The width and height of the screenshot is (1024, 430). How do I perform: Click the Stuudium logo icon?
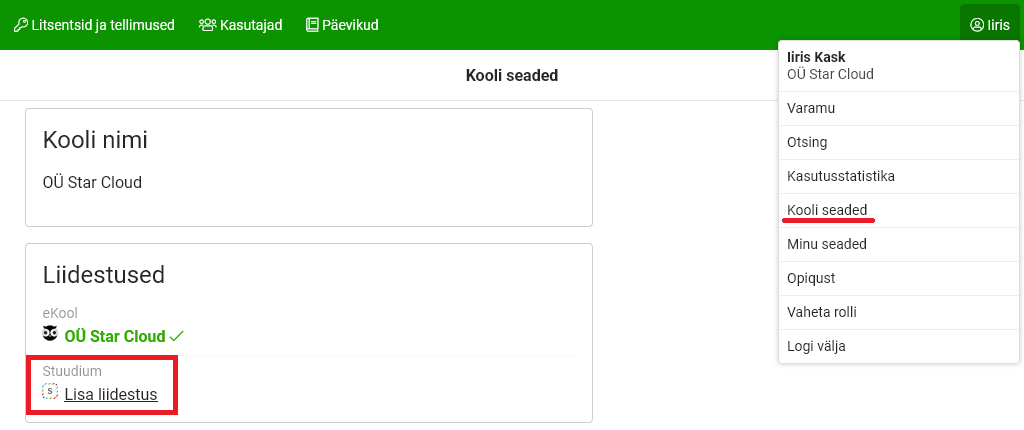[50, 392]
